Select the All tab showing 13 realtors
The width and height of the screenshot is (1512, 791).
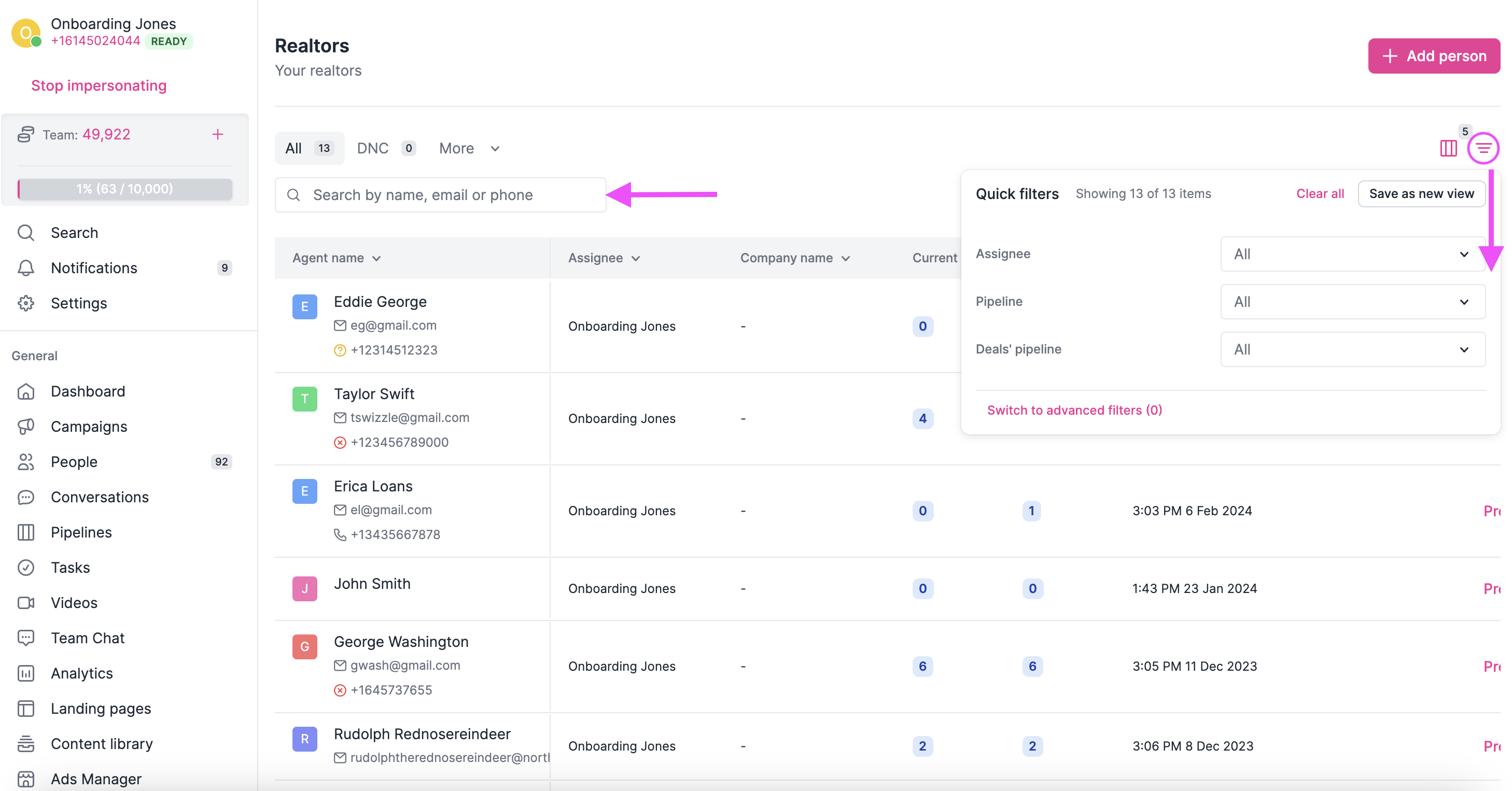coord(309,148)
